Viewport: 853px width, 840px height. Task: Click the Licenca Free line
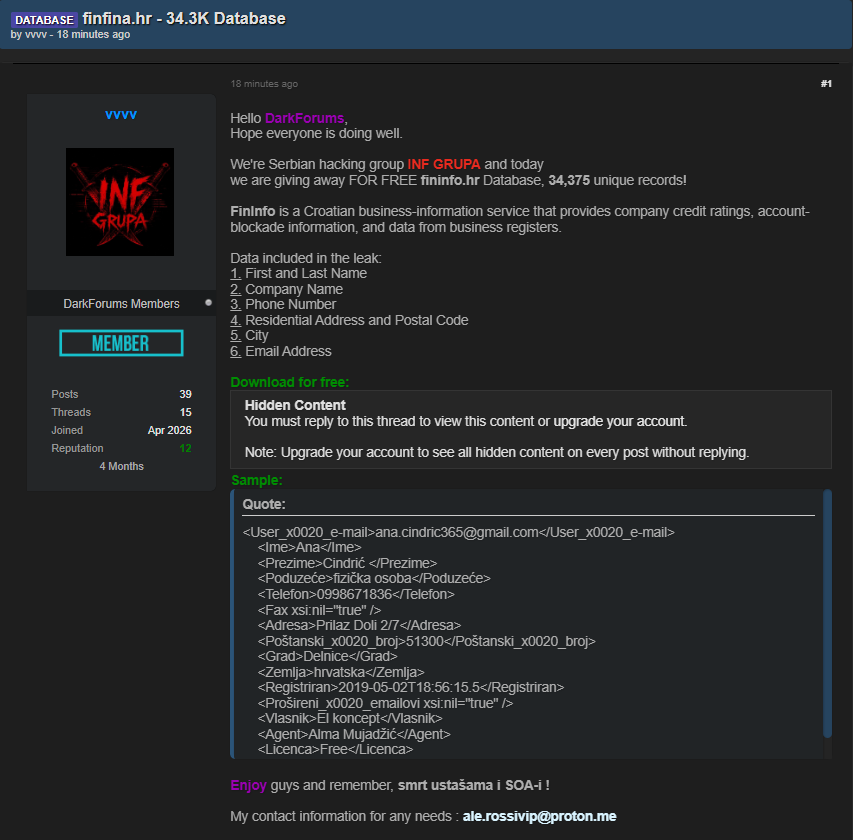(x=335, y=749)
